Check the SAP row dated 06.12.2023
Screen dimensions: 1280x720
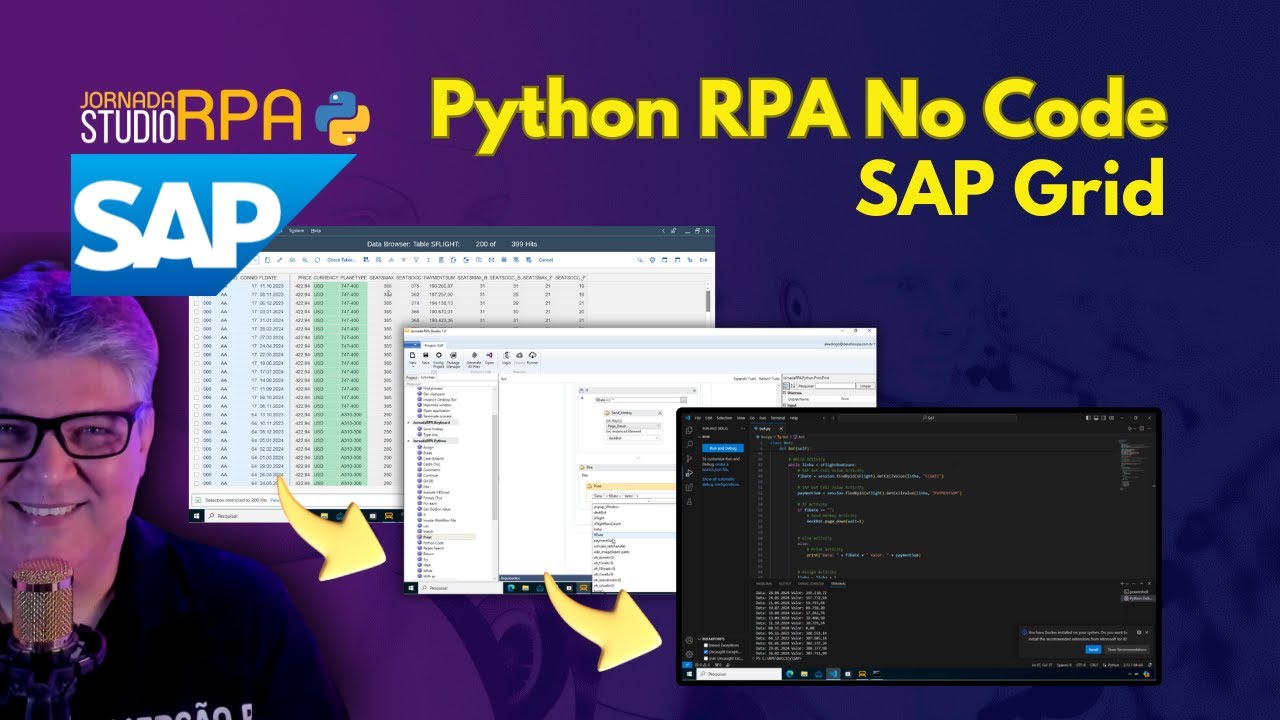(x=196, y=303)
